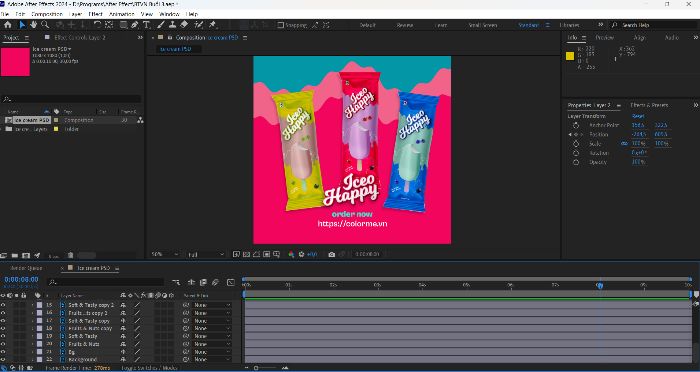
Task: Toggle Position stopwatch in Properties panel
Action: point(575,134)
